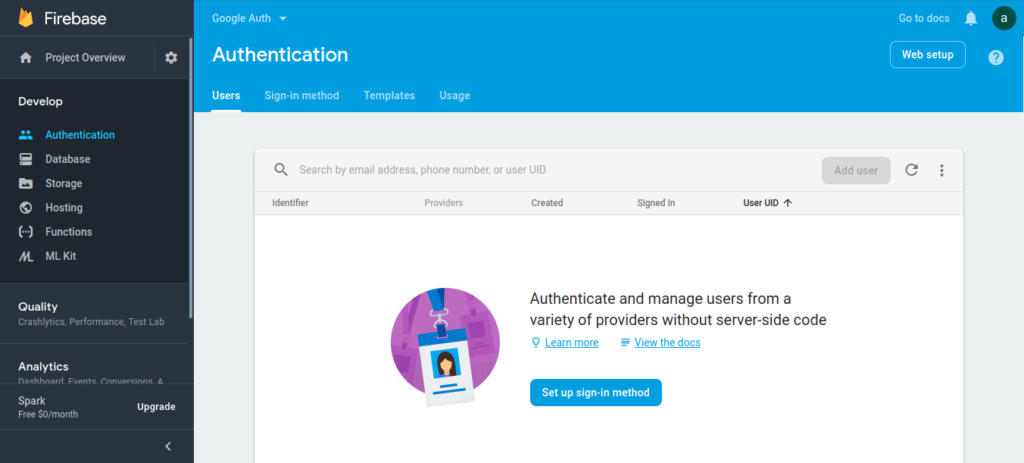Viewport: 1024px width, 463px height.
Task: Open project settings gear icon
Action: (171, 58)
